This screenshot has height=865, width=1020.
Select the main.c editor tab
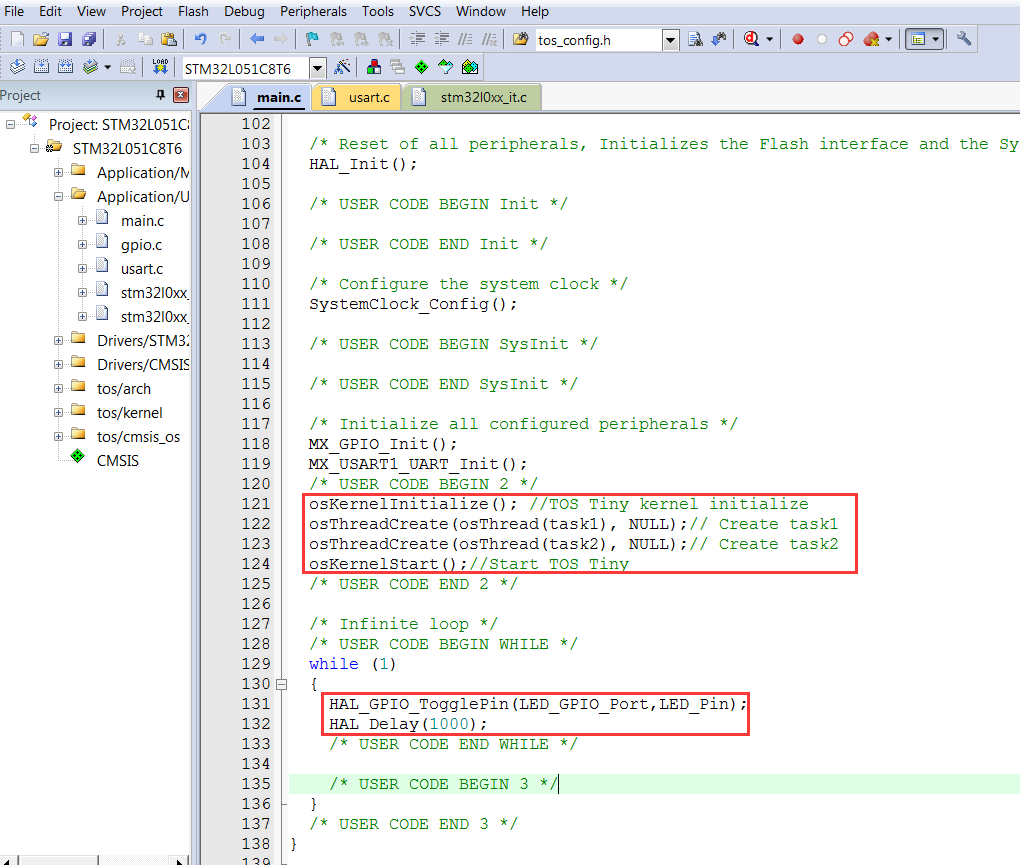coord(269,98)
